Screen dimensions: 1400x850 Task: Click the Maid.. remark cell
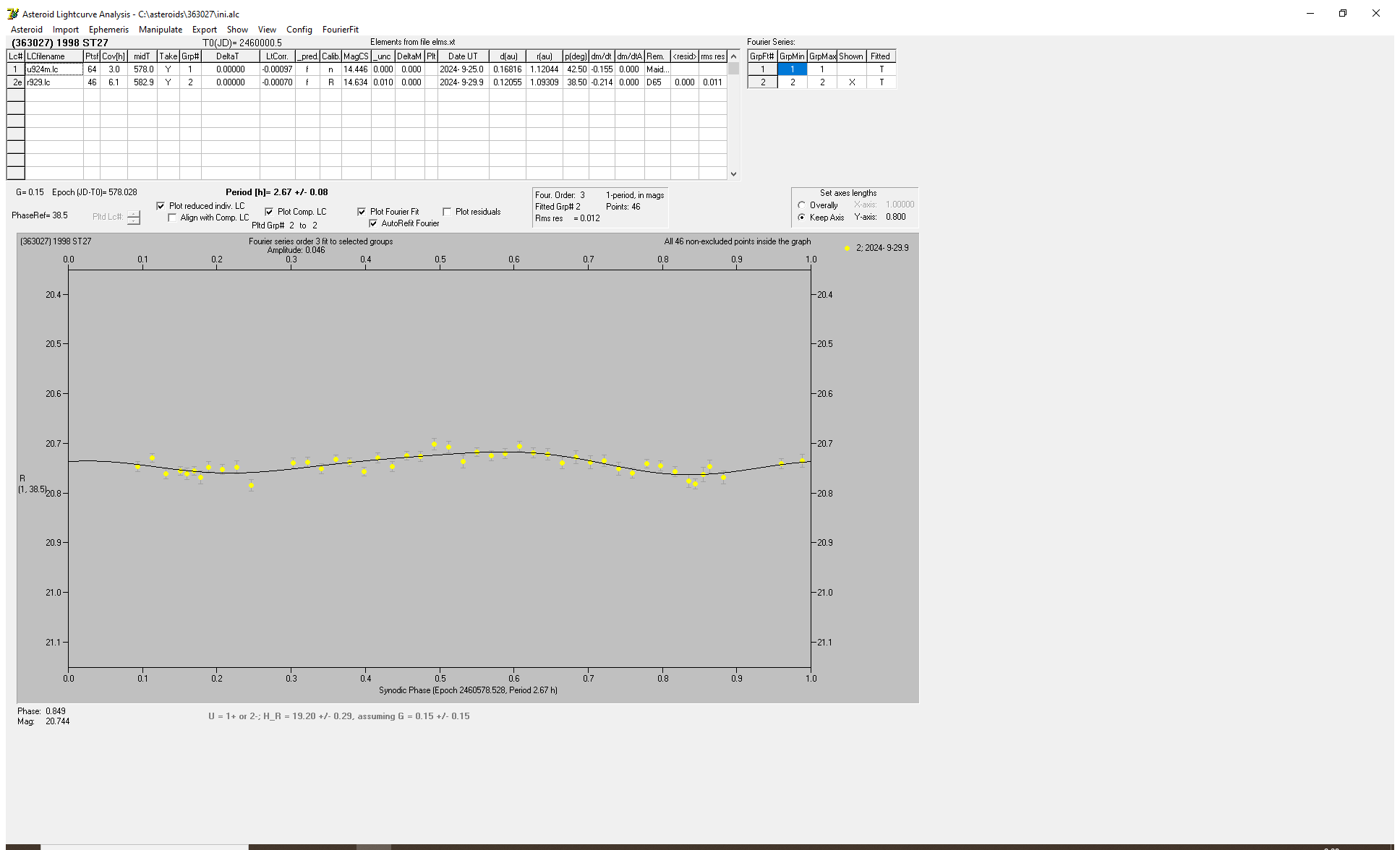tap(657, 69)
